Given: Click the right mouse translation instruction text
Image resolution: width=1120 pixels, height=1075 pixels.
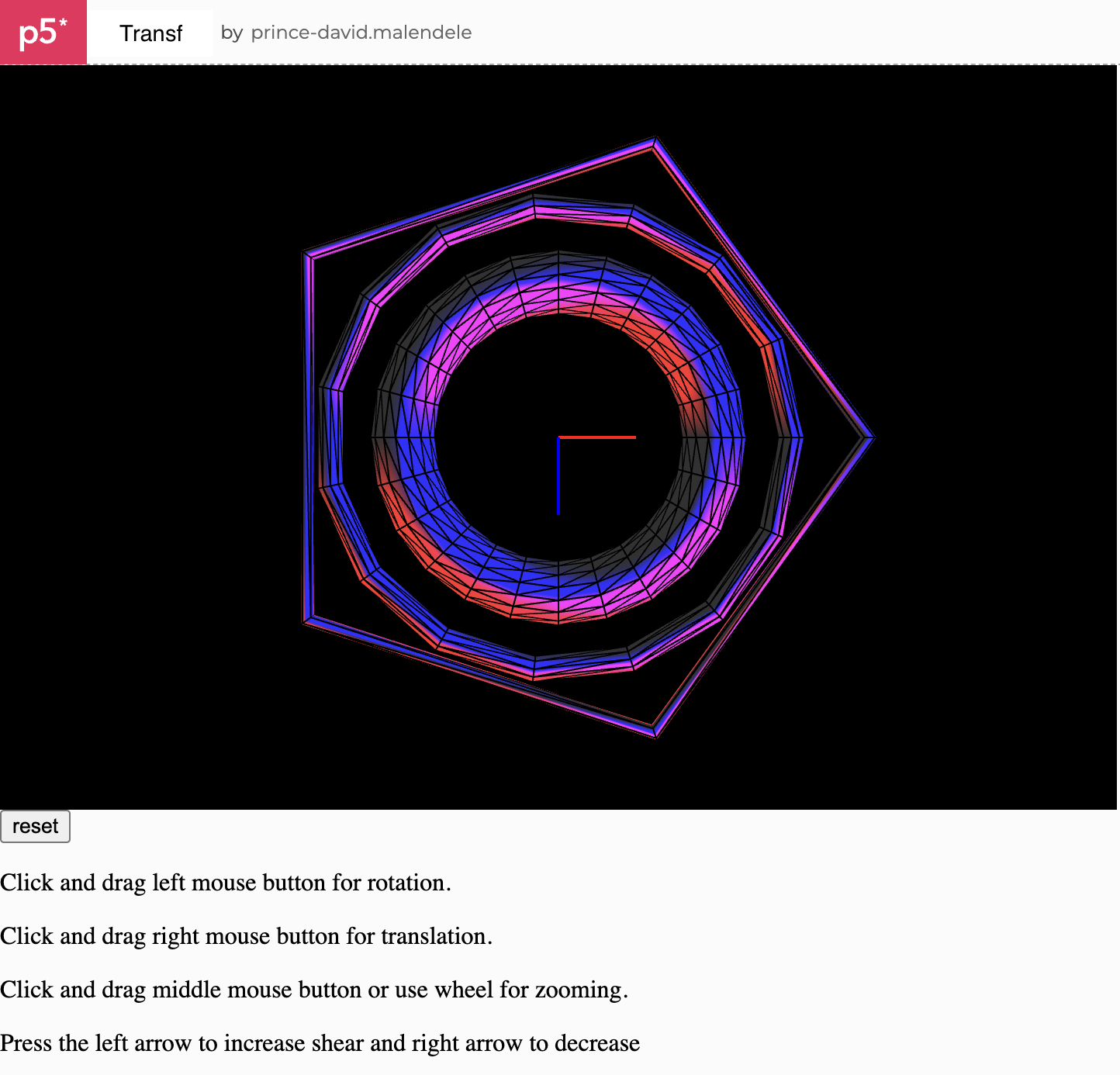Looking at the screenshot, I should (x=247, y=936).
